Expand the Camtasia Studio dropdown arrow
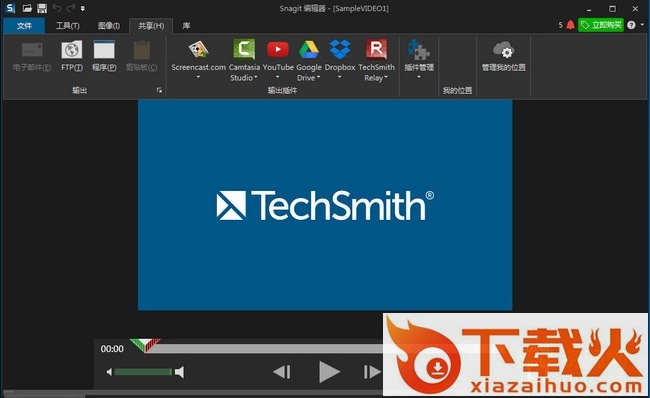 (256, 78)
